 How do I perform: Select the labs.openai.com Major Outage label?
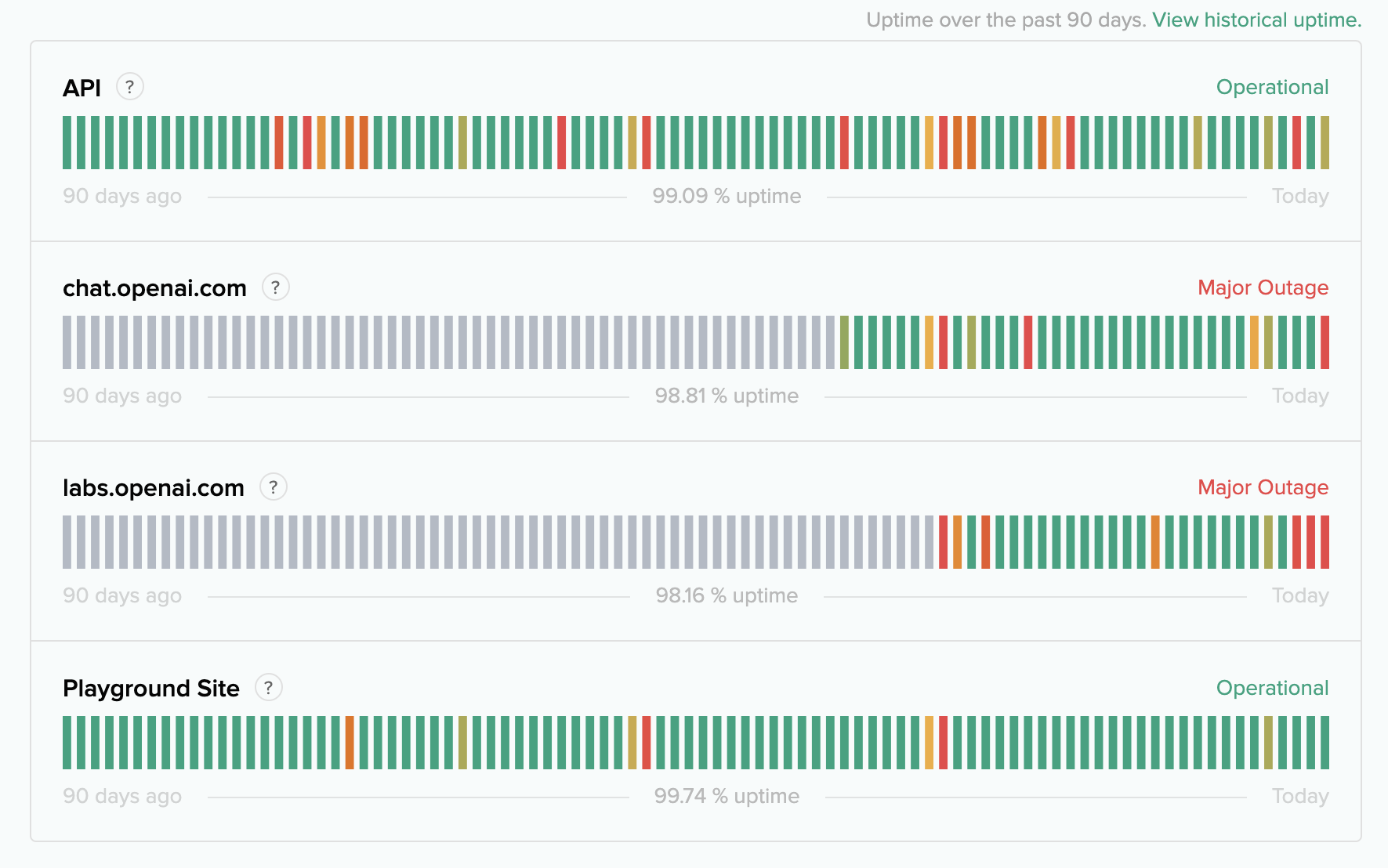click(1262, 487)
